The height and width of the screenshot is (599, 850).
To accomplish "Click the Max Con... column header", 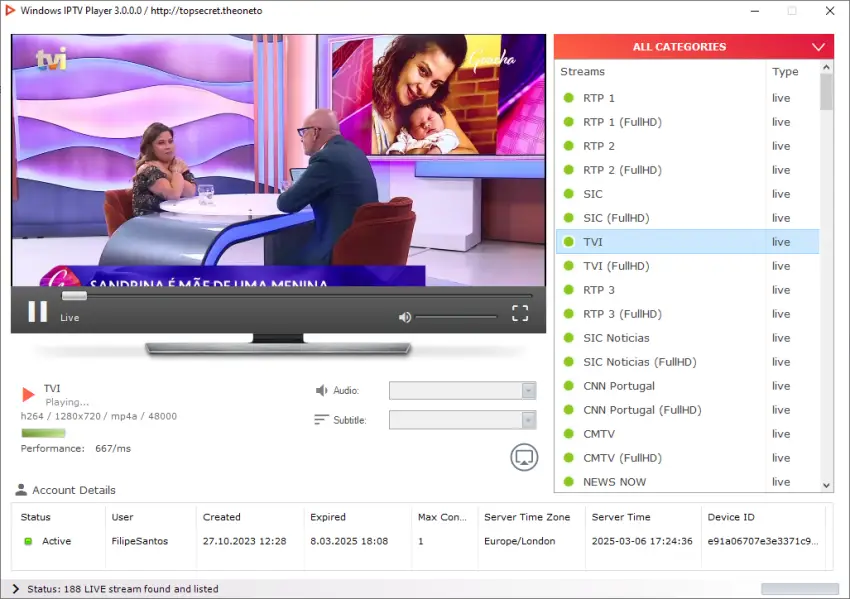I will 442,517.
